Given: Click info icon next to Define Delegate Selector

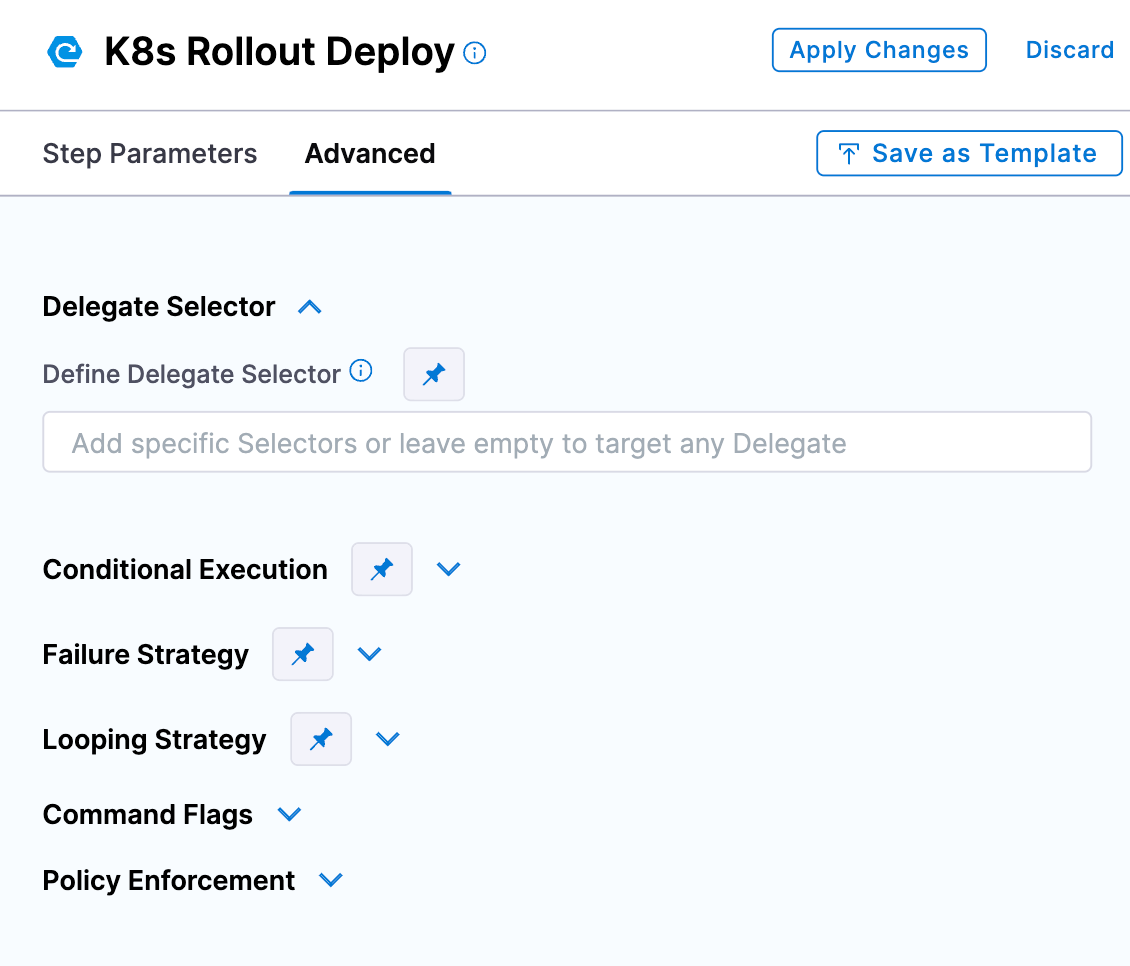Looking at the screenshot, I should tap(360, 372).
